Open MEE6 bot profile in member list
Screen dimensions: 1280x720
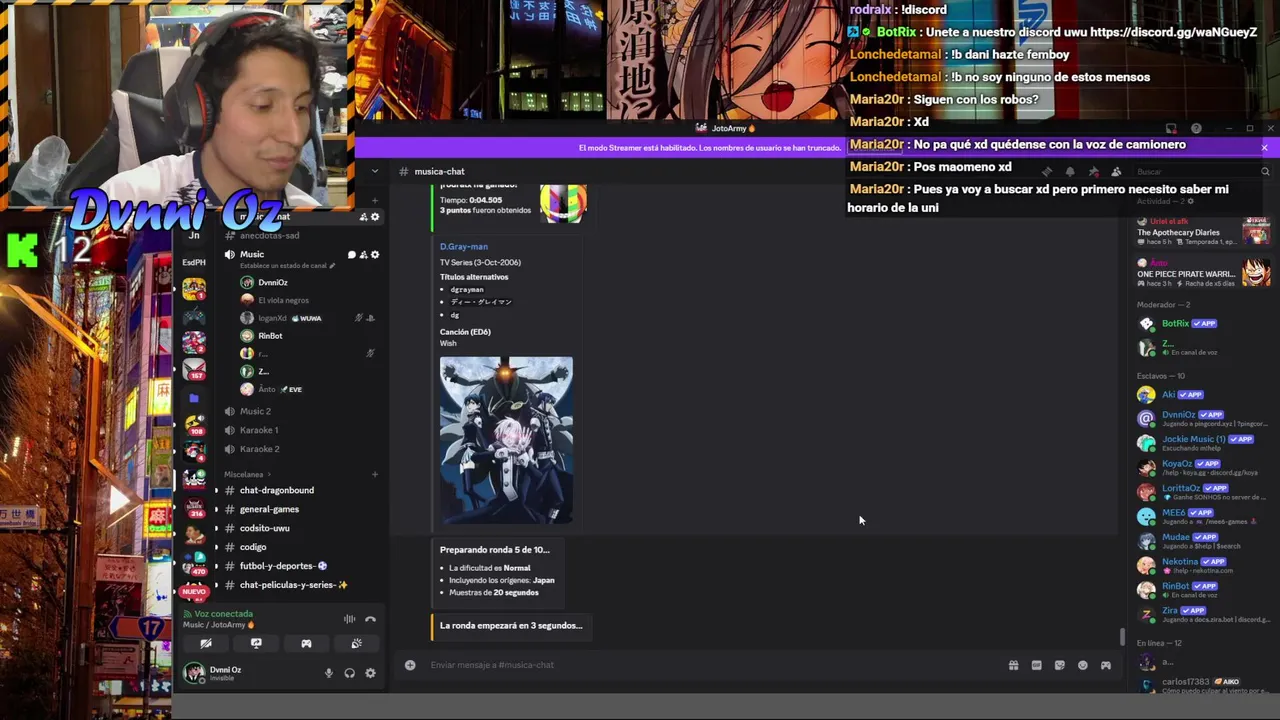click(x=1200, y=516)
